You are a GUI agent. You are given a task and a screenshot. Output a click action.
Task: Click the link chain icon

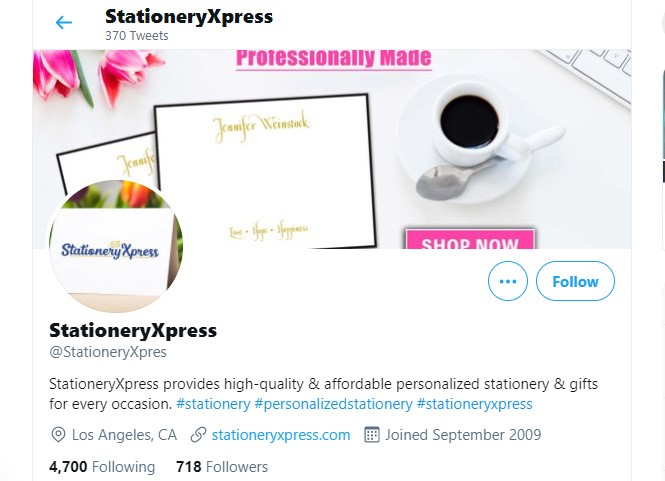198,435
